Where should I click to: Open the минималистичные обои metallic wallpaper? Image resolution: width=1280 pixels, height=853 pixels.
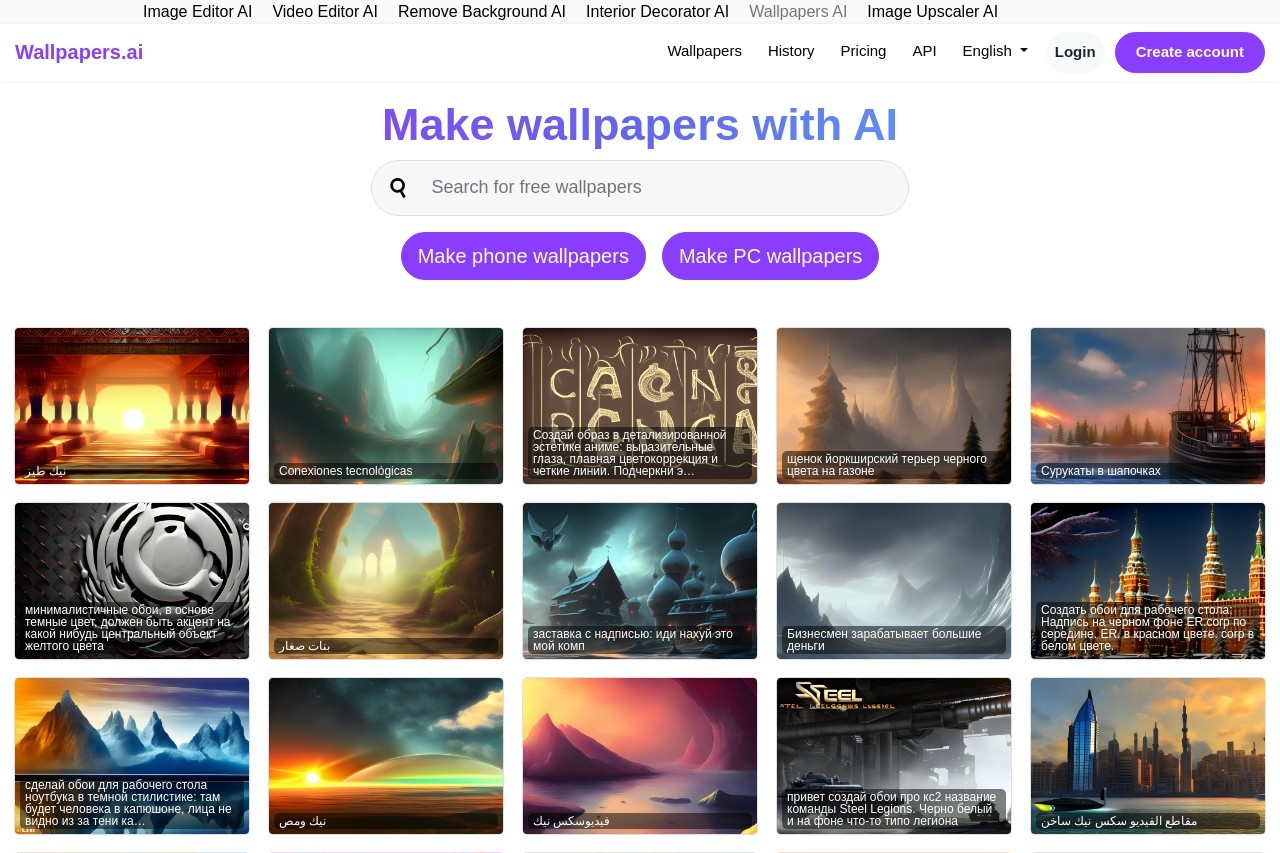(132, 581)
